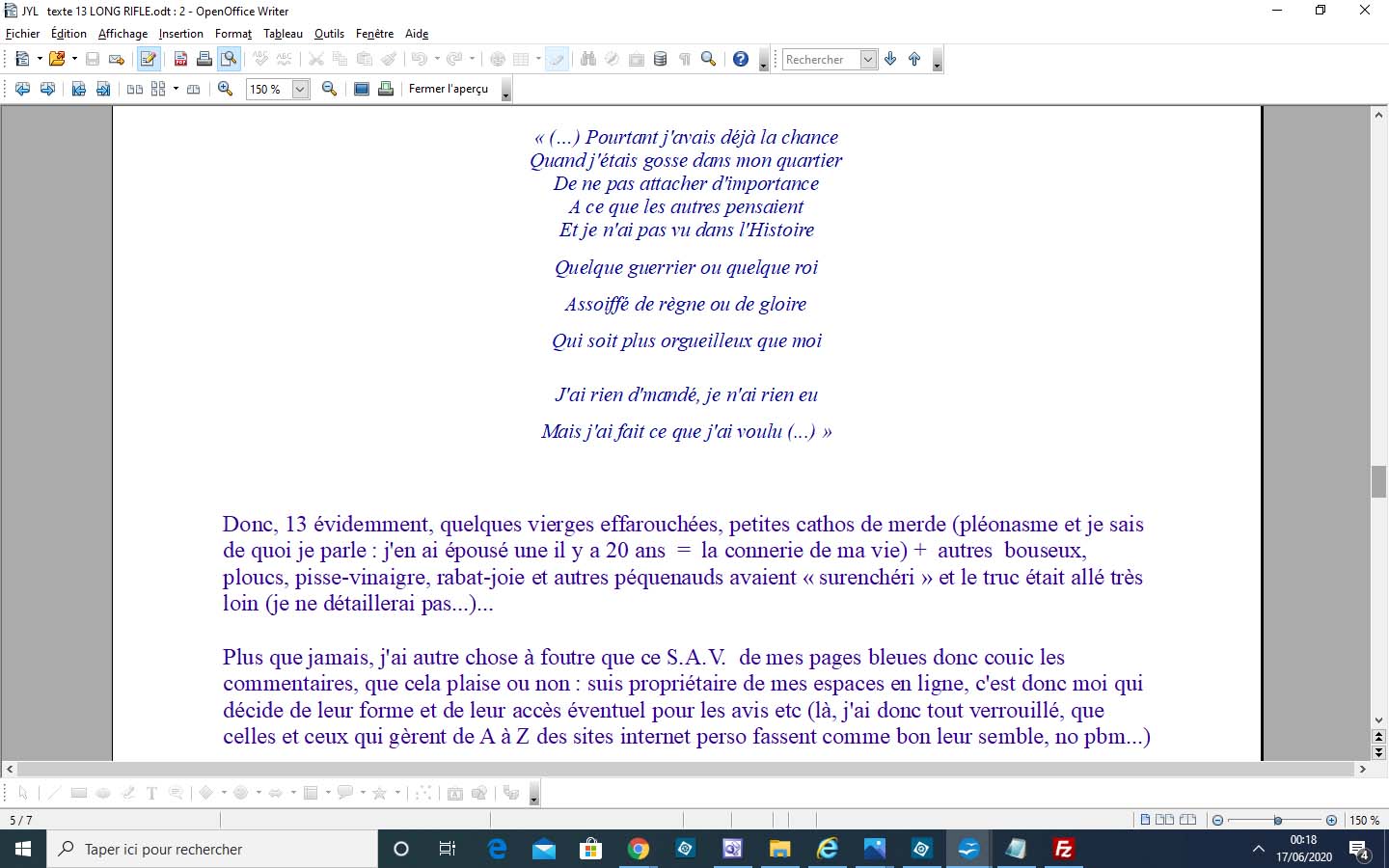Go to previous page in preview
1389x868 pixels.
pos(22,89)
